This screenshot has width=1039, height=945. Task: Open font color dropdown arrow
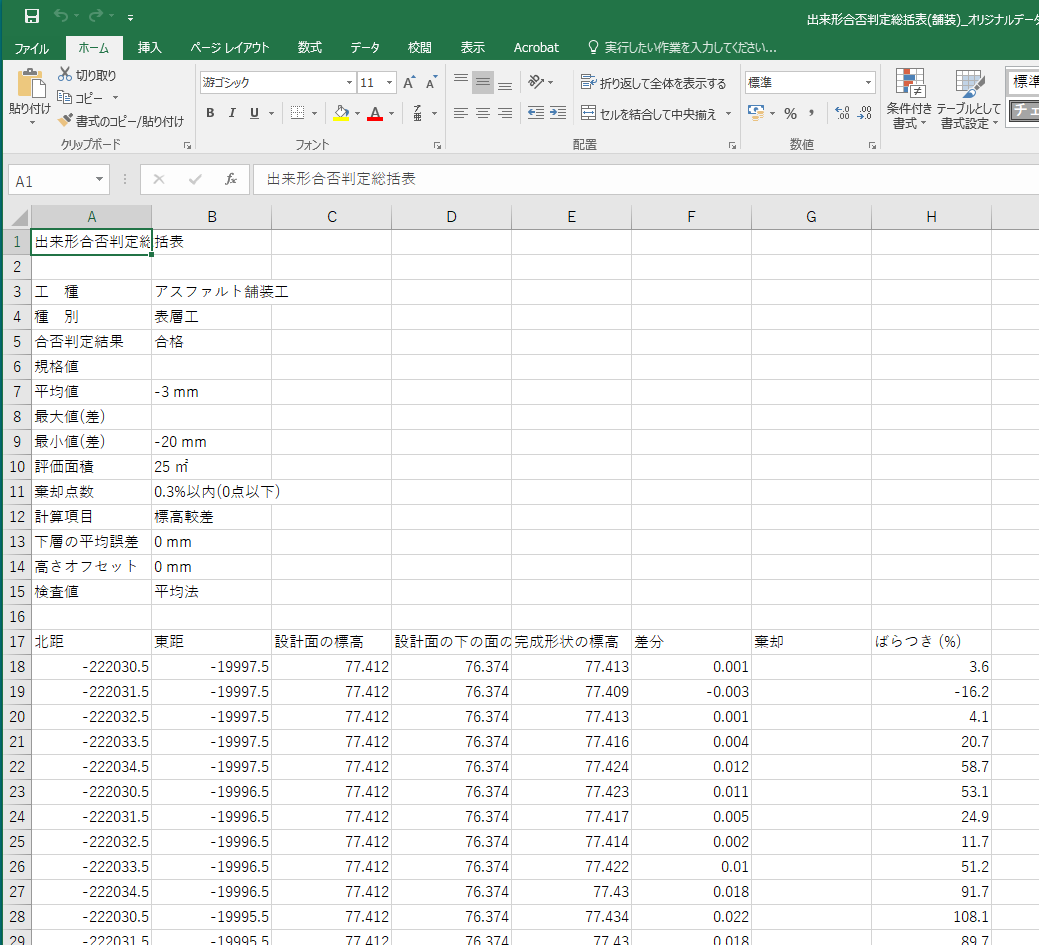392,113
